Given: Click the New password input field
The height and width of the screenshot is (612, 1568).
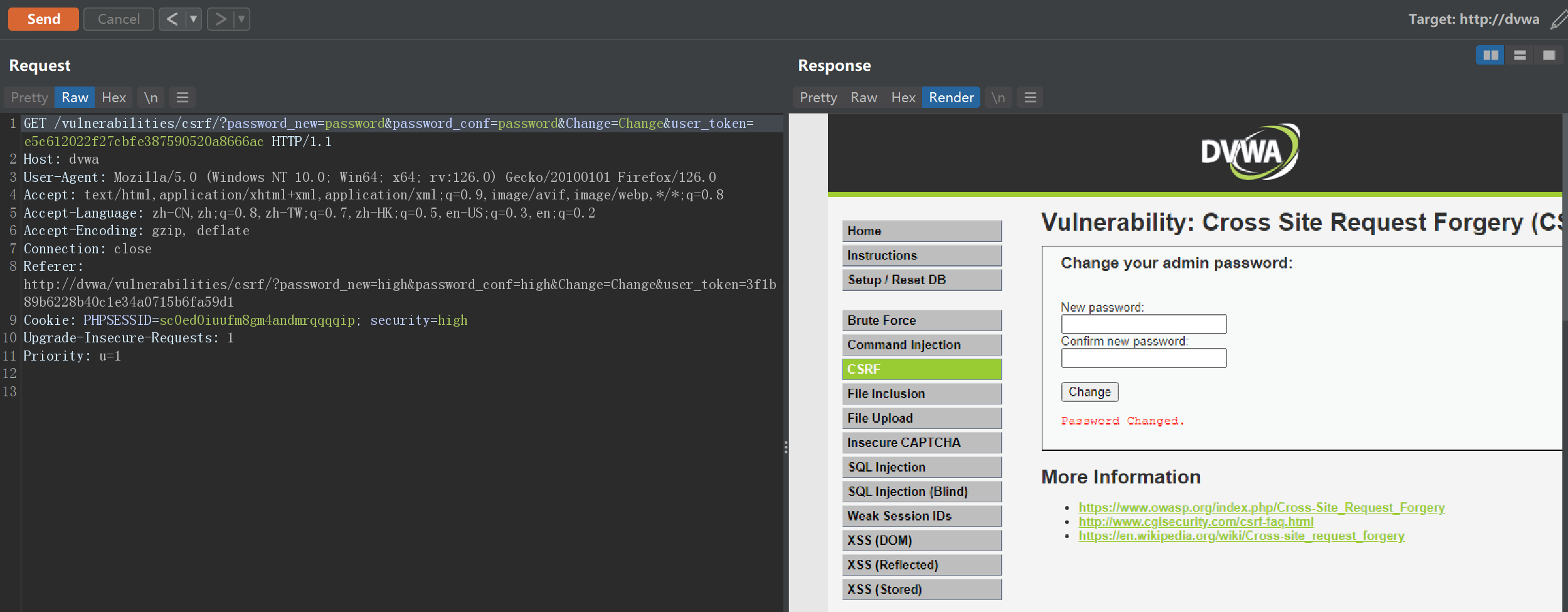Looking at the screenshot, I should 1143,324.
